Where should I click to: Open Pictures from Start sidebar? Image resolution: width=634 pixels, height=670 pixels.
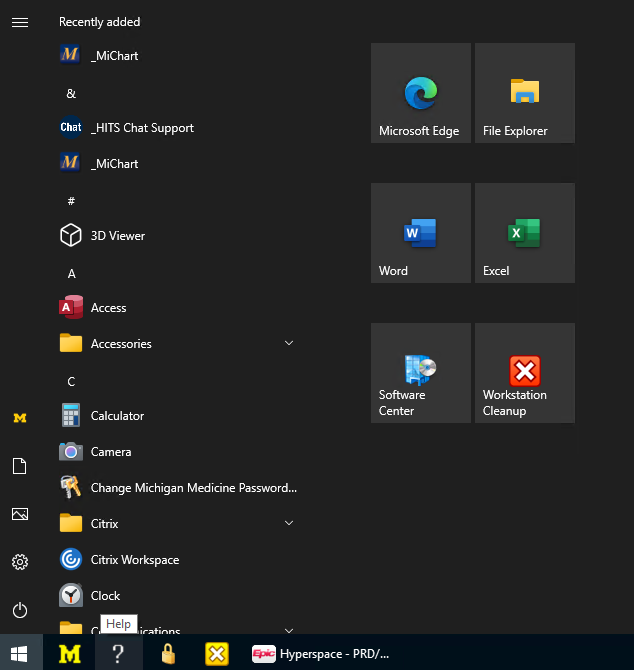click(20, 514)
